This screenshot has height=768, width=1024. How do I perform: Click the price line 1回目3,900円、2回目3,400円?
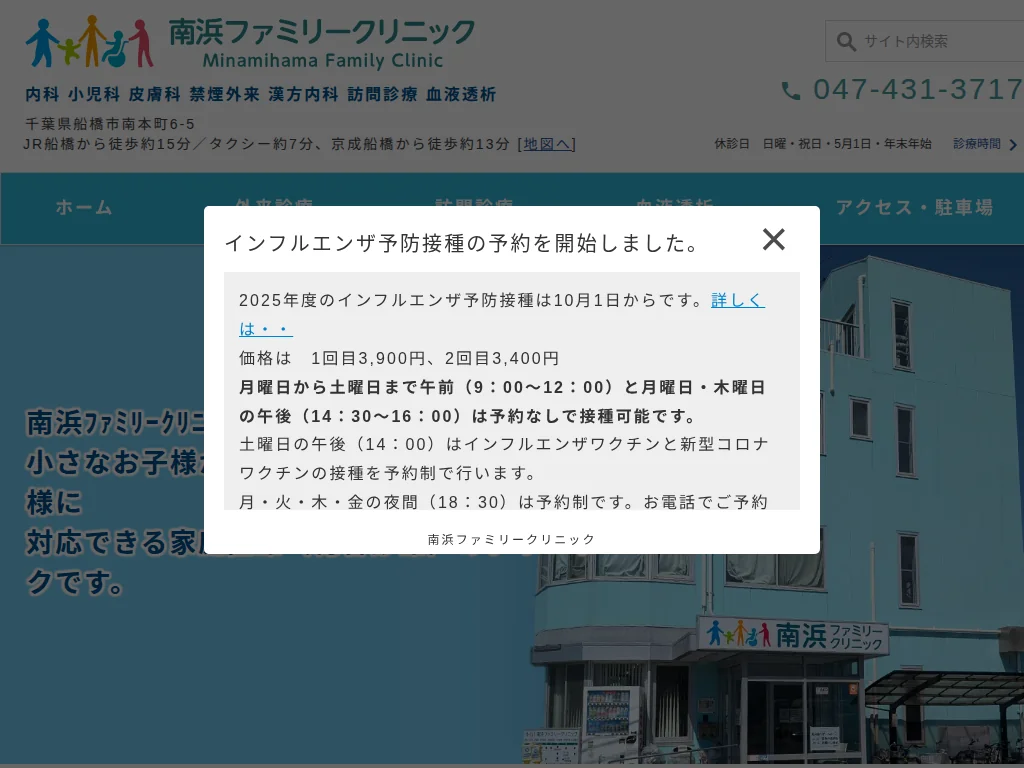(x=435, y=358)
